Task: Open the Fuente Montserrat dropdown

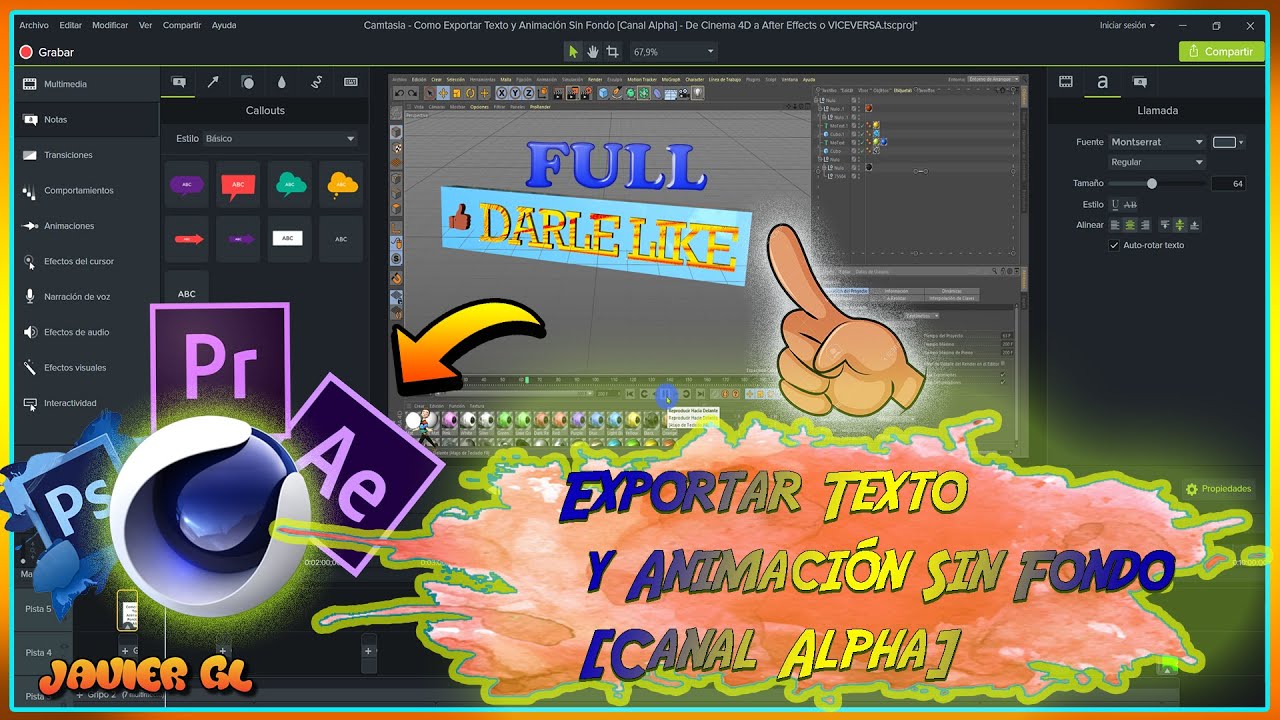Action: tap(1157, 142)
